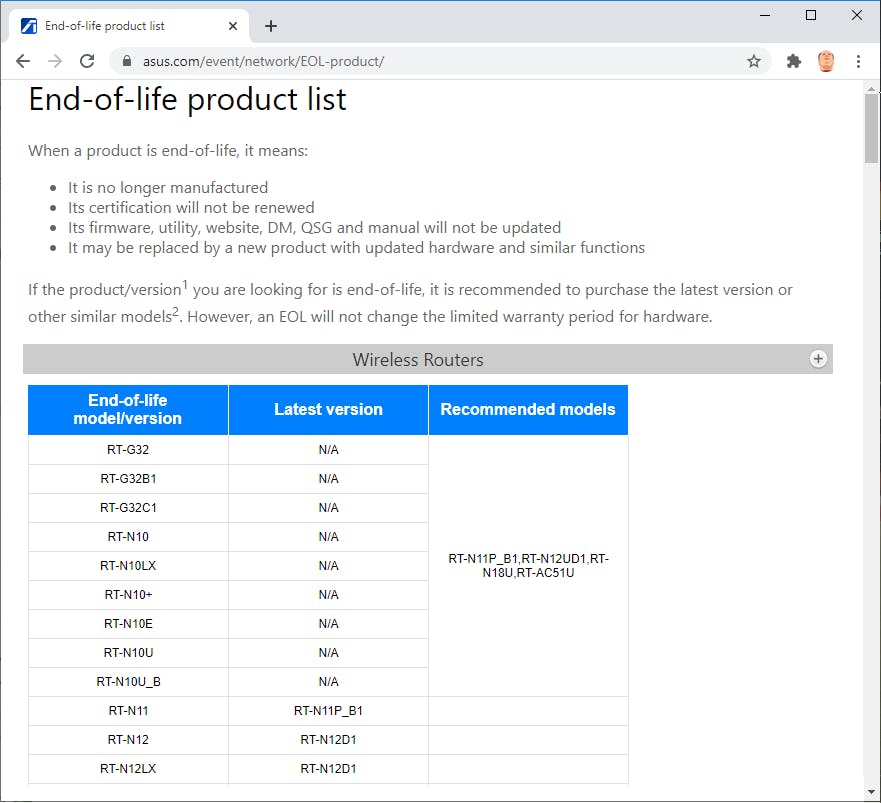Click the Latest version column header
881x803 pixels.
[328, 409]
